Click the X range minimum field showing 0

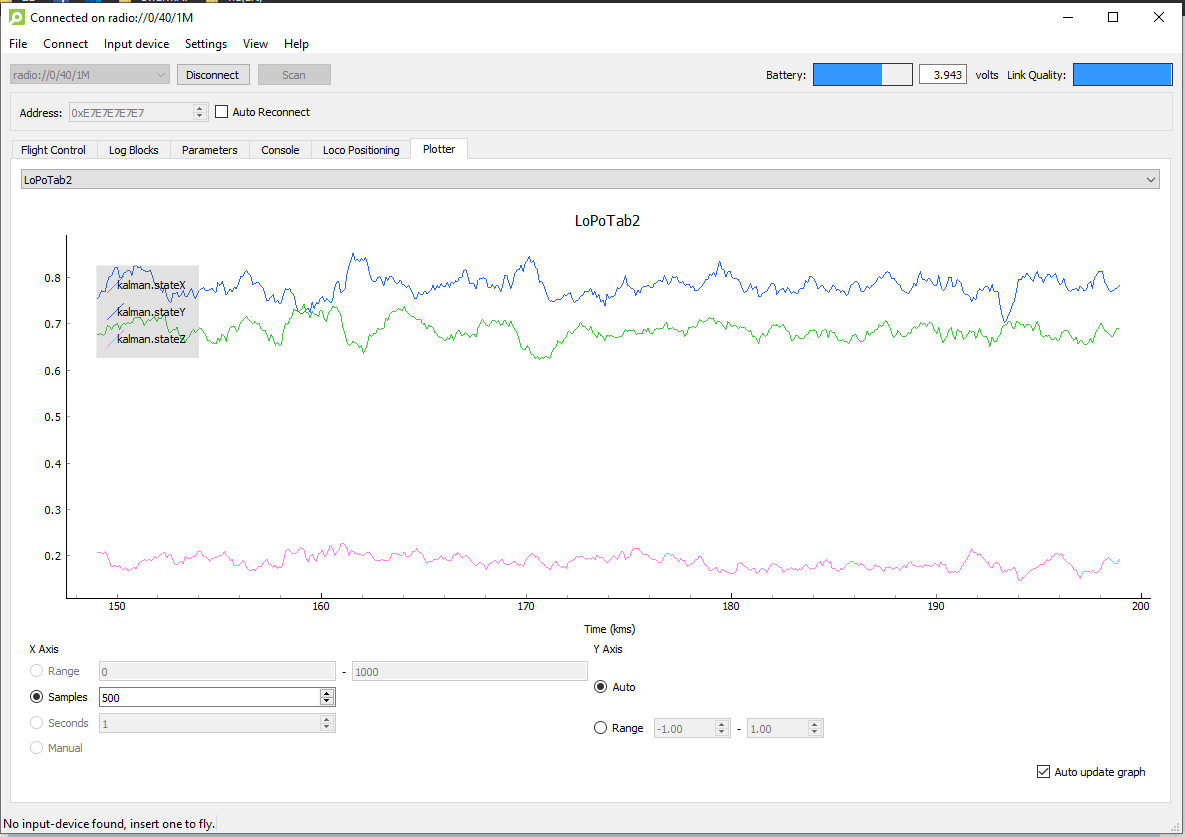tap(217, 672)
